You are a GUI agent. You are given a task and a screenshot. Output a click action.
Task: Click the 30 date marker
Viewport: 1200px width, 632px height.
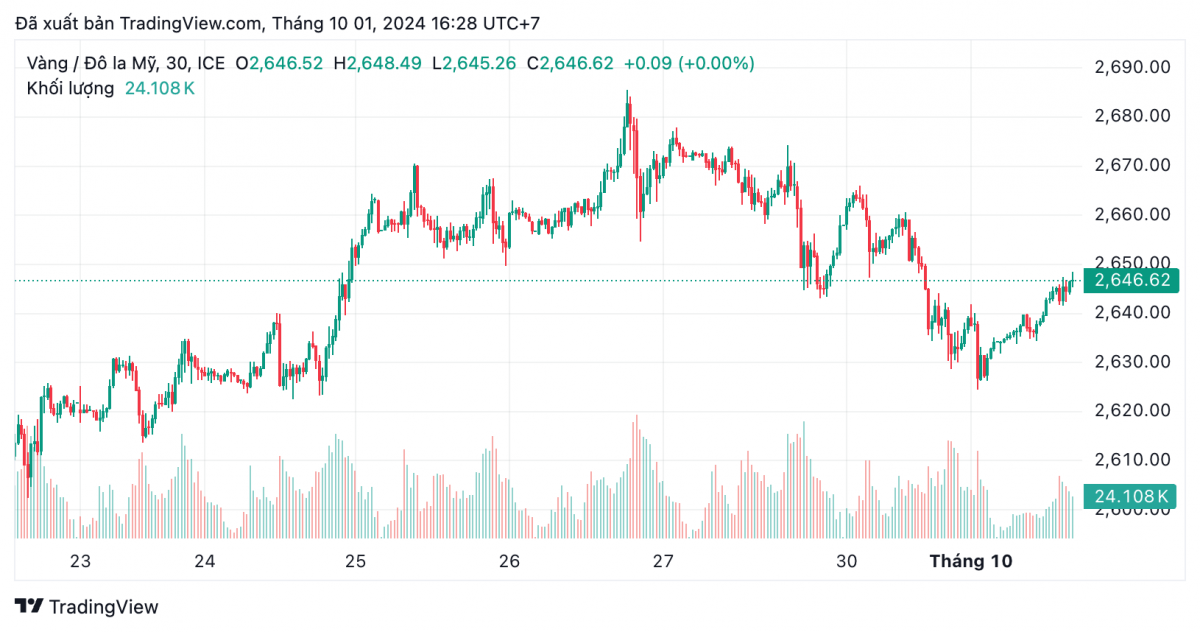pyautogui.click(x=847, y=562)
